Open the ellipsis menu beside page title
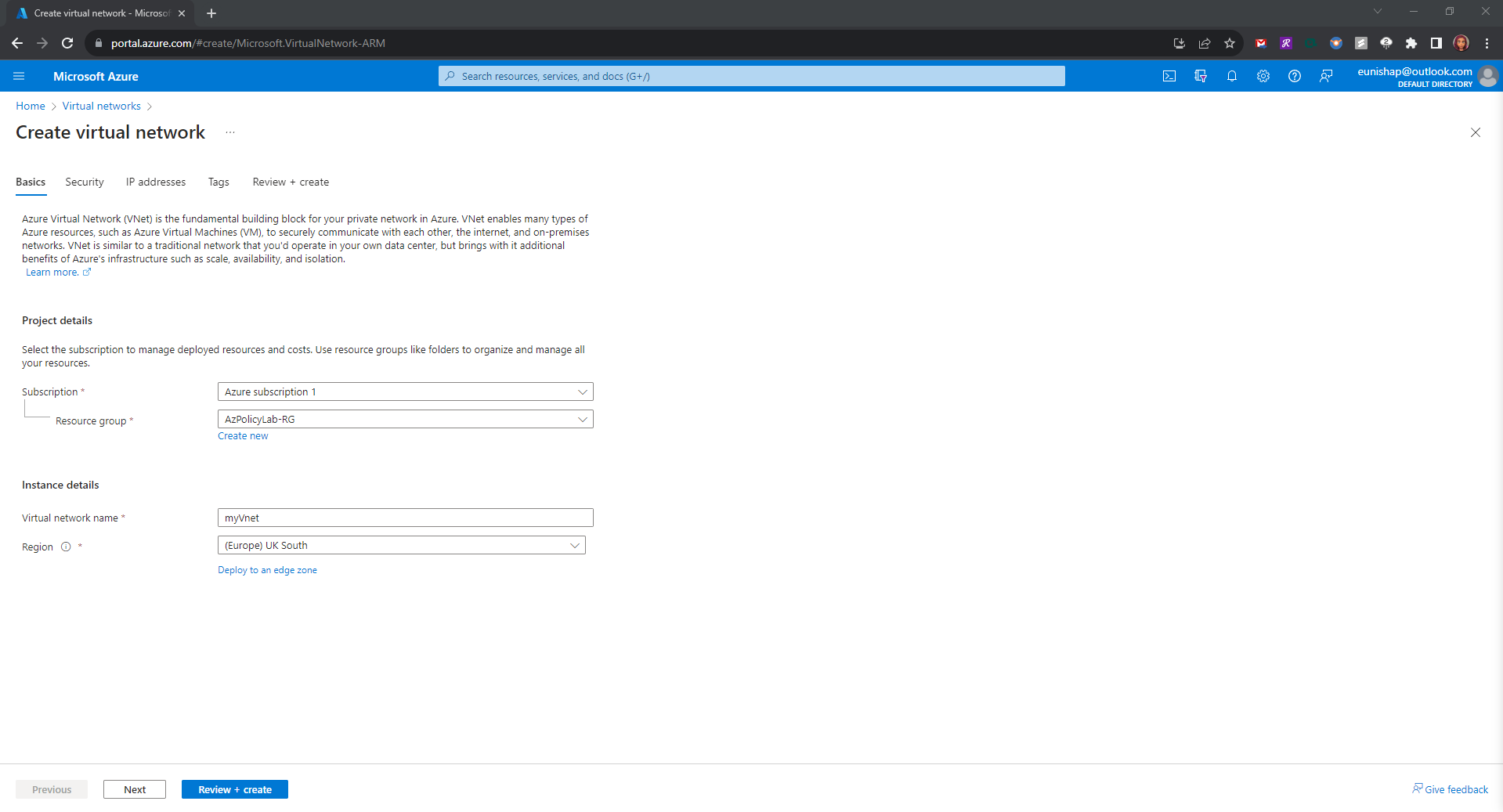 pos(230,132)
